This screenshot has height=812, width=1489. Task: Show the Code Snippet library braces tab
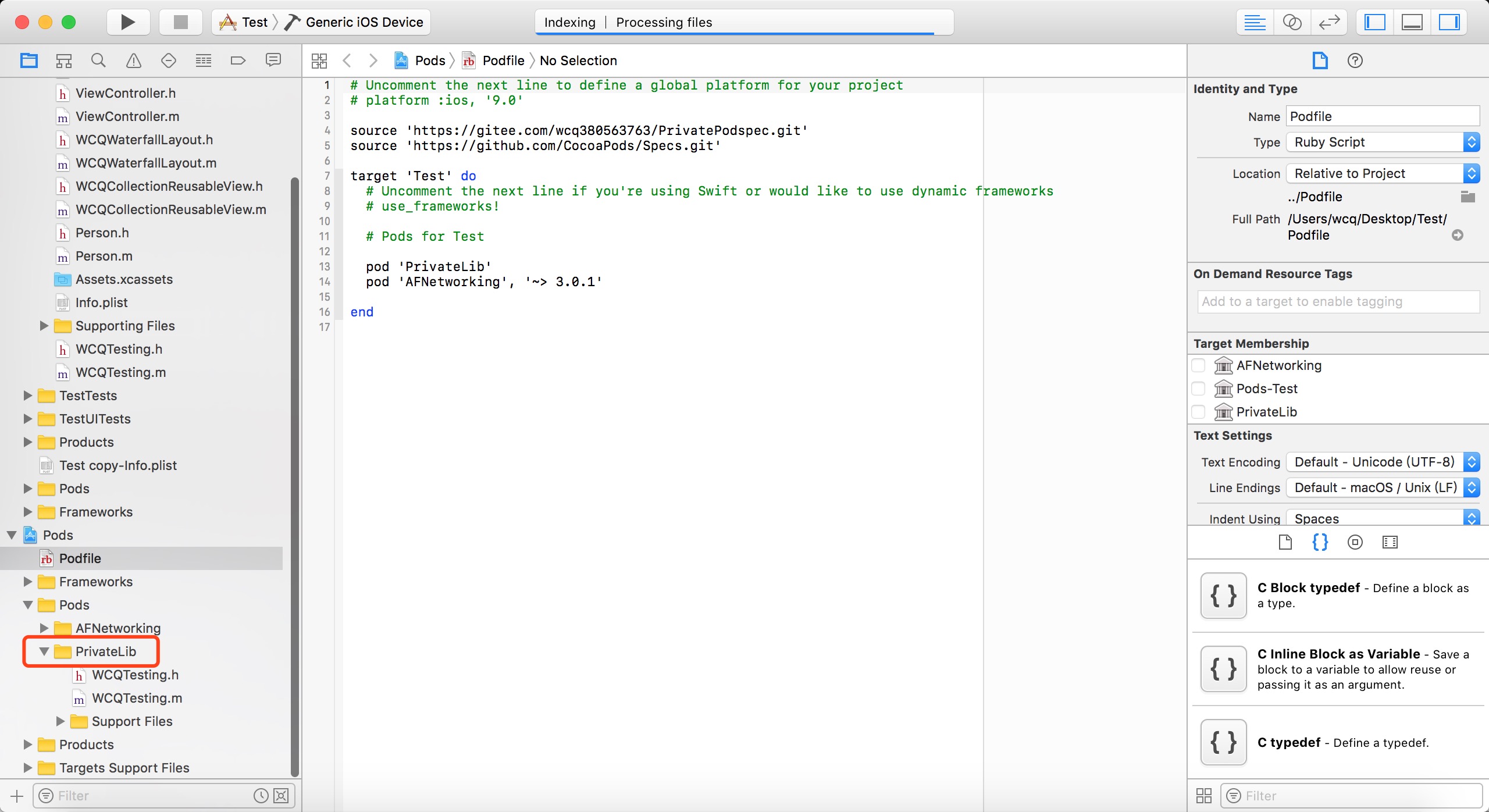1320,542
